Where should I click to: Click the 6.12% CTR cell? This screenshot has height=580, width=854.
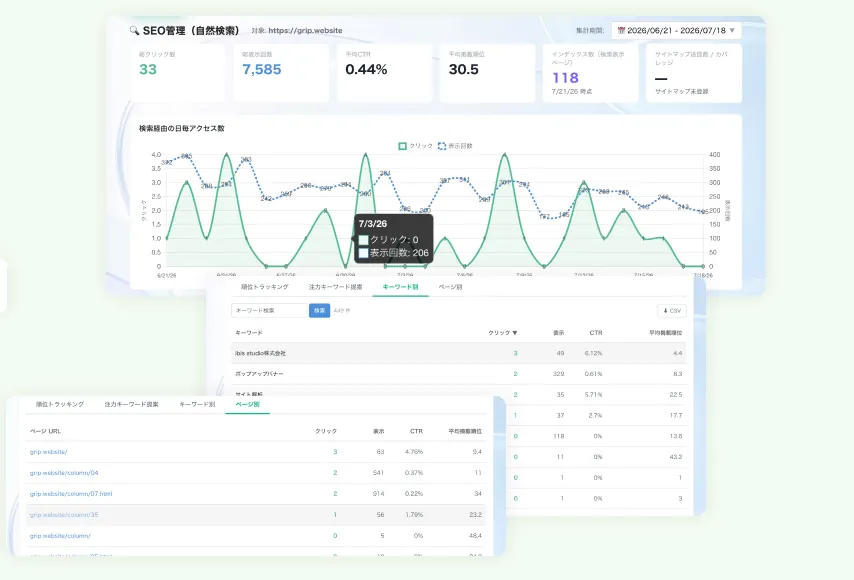[593, 353]
